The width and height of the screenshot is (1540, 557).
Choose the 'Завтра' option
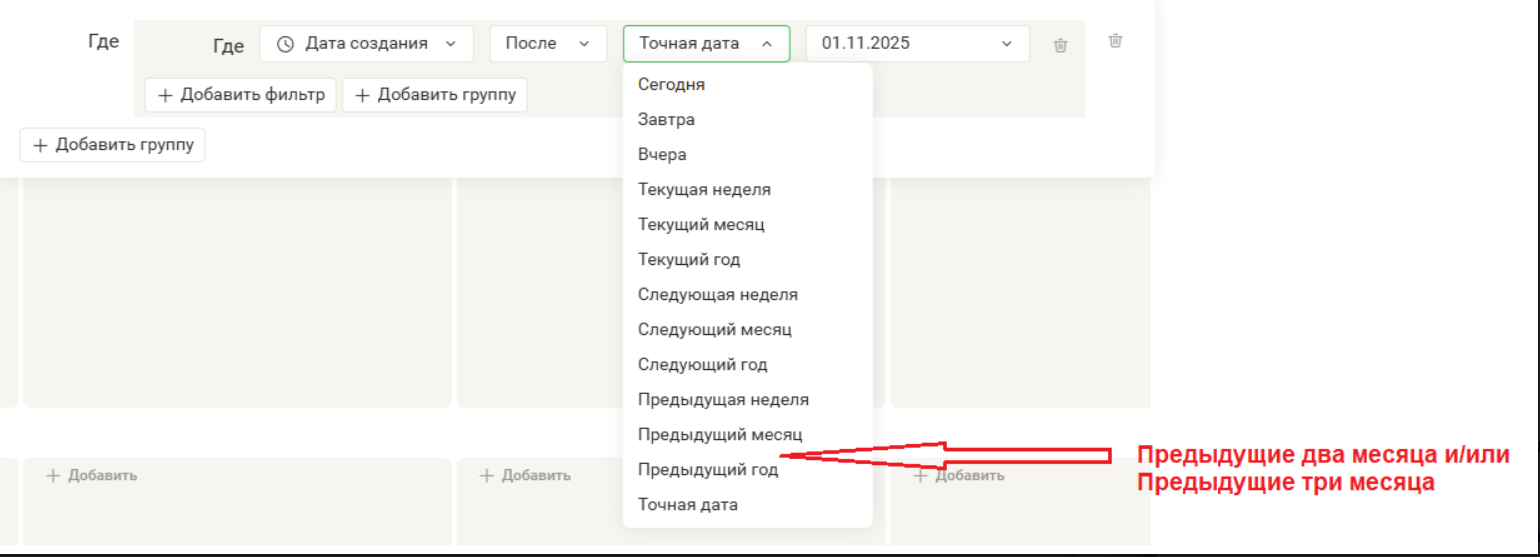click(x=666, y=120)
